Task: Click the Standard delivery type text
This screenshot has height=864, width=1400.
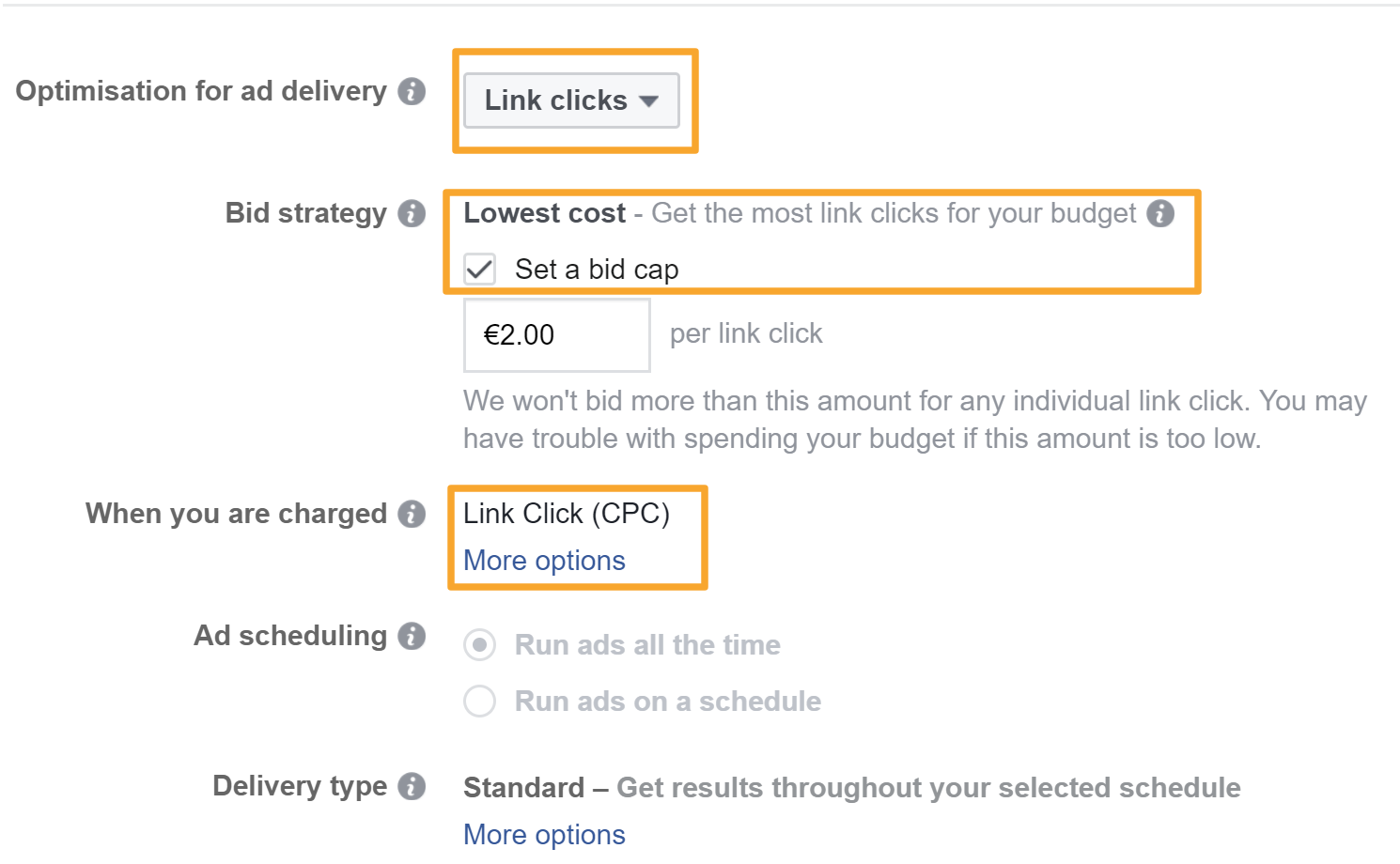Action: pyautogui.click(x=523, y=787)
